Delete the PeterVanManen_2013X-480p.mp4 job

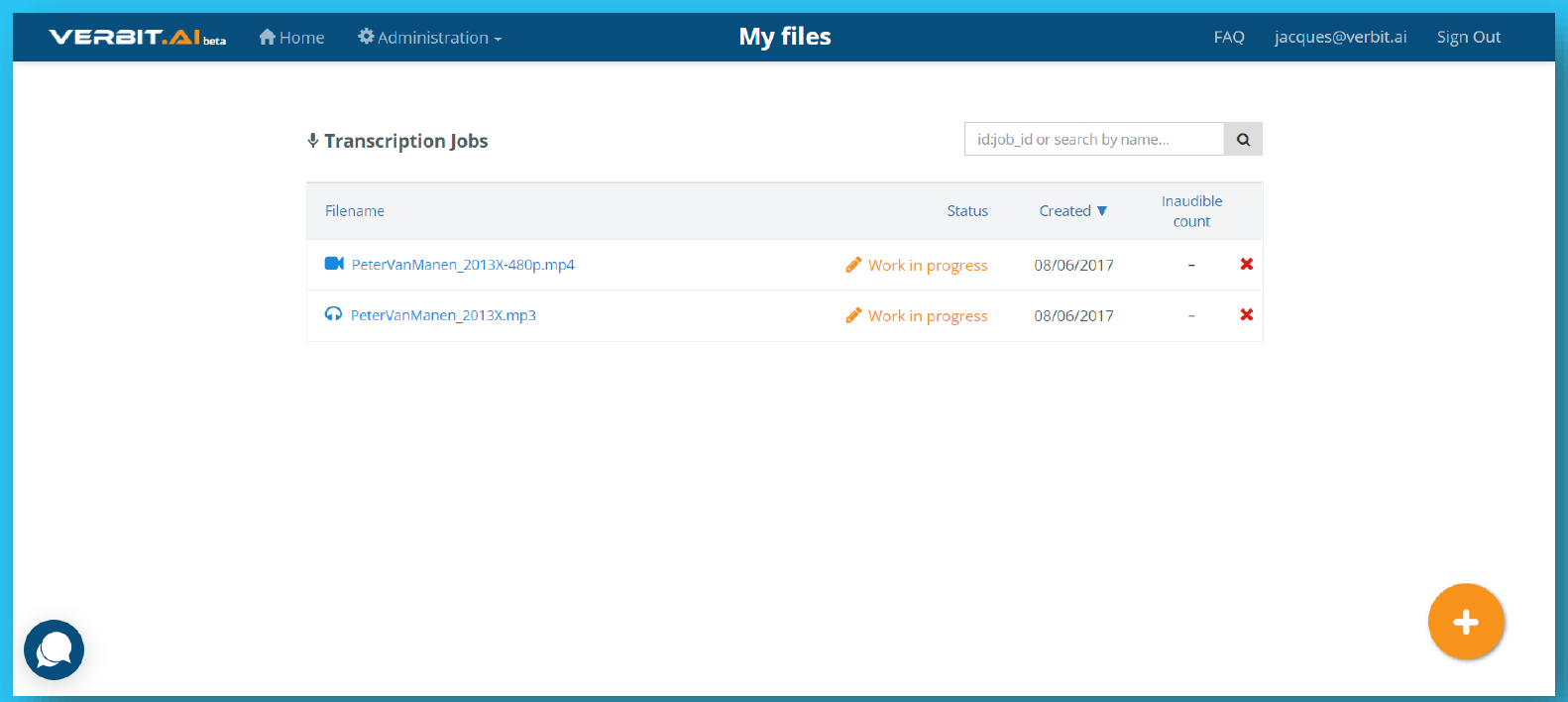coord(1247,264)
